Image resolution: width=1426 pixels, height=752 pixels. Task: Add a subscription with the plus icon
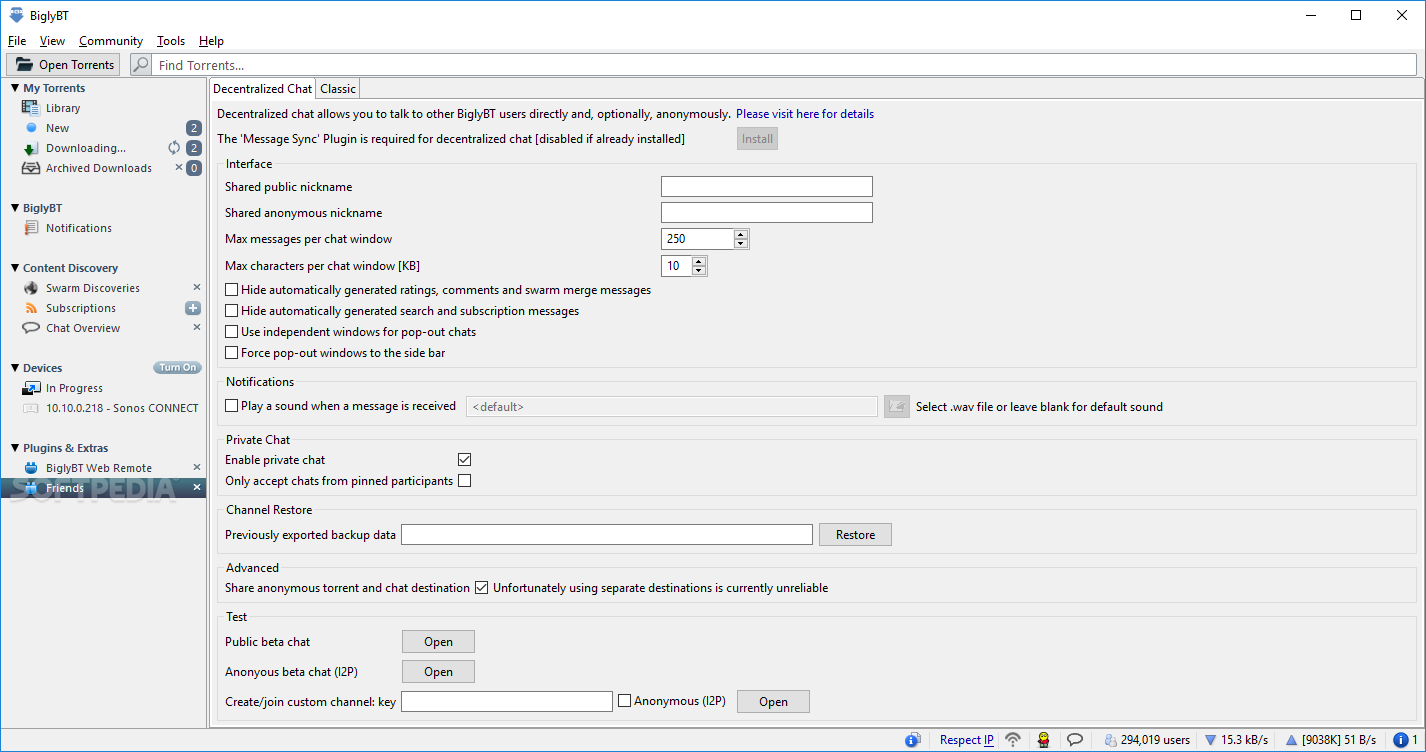[193, 308]
